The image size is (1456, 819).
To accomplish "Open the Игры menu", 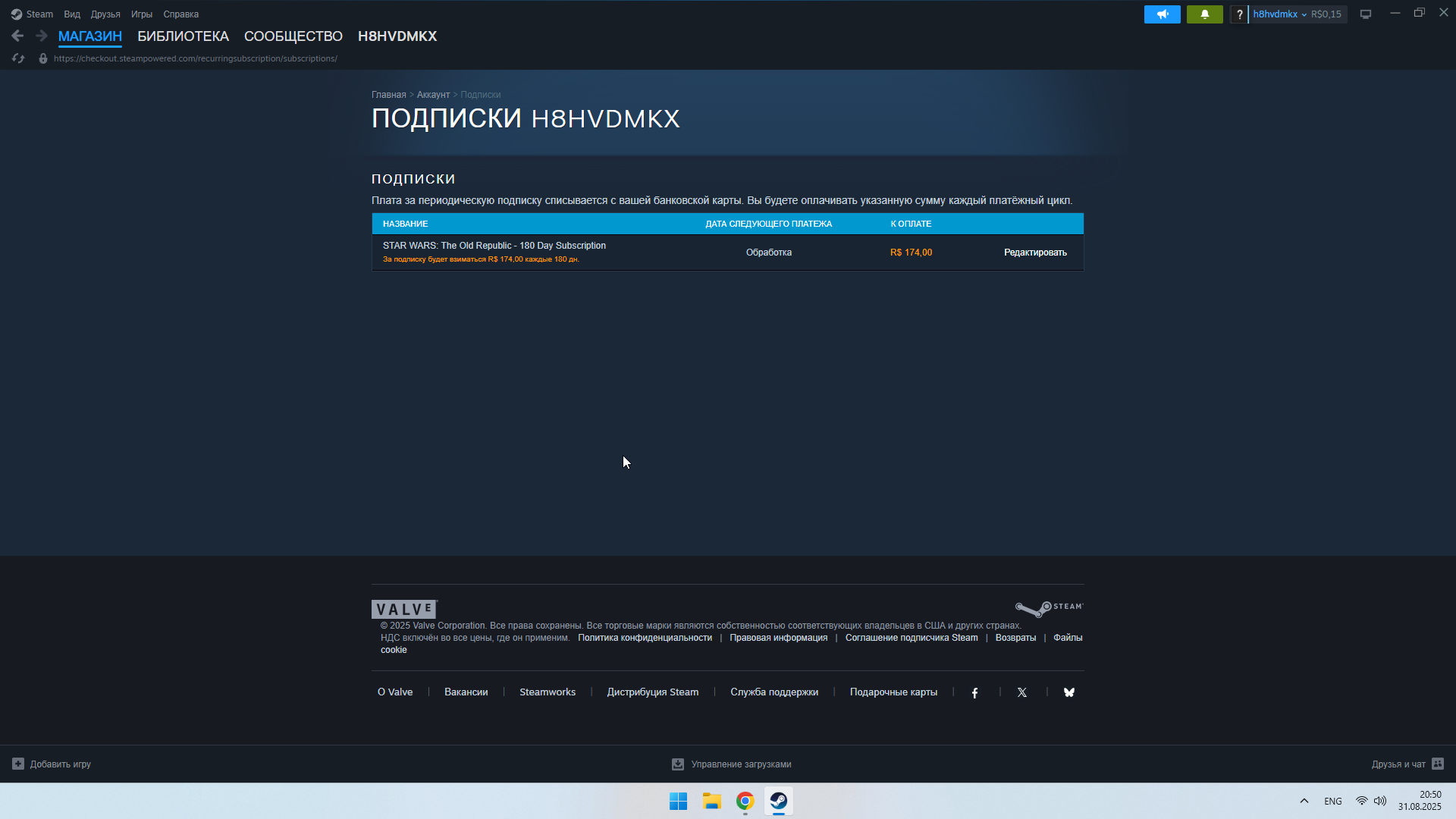I will pyautogui.click(x=142, y=14).
